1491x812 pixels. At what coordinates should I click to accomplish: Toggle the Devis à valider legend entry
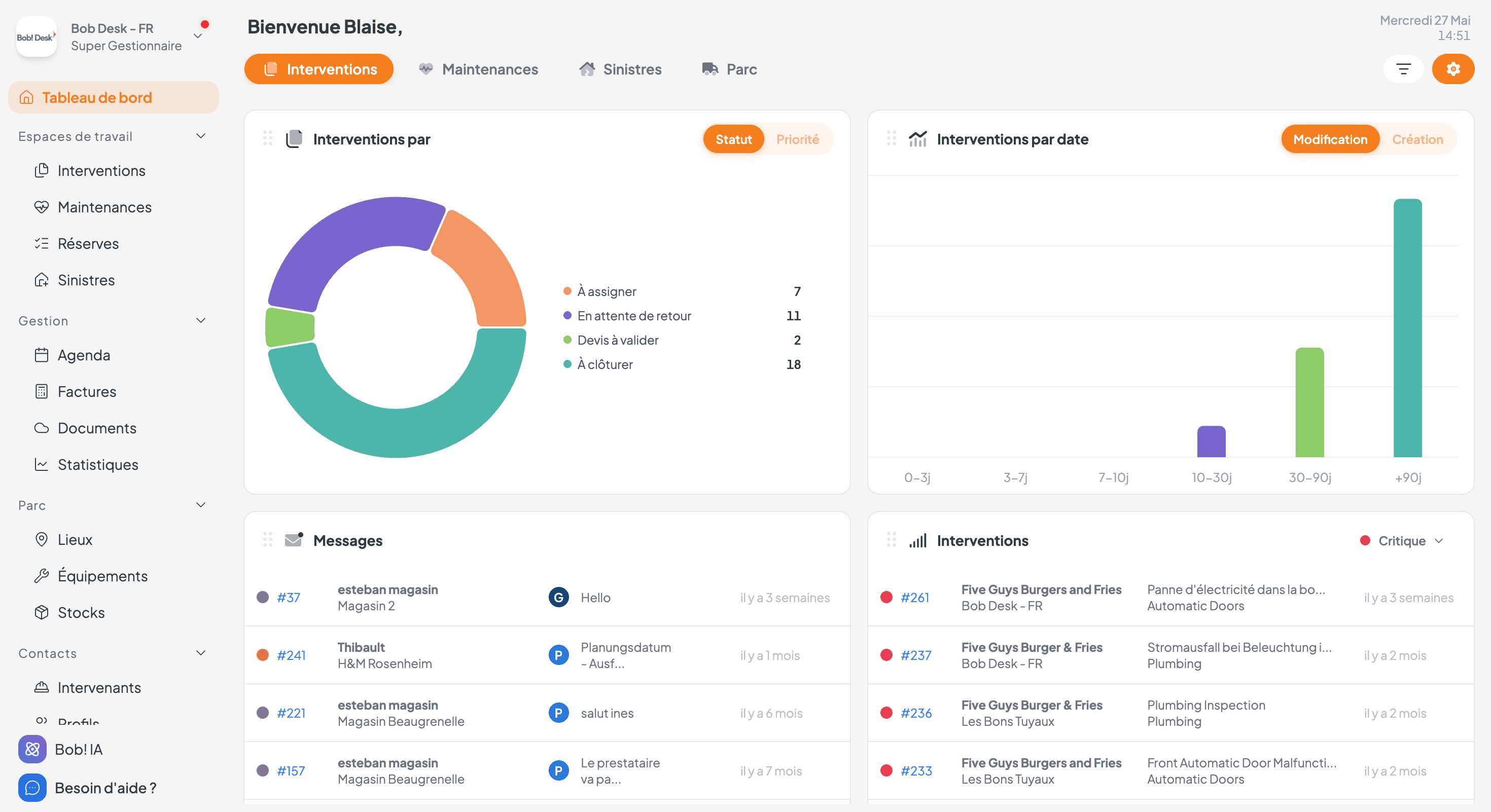coord(682,340)
